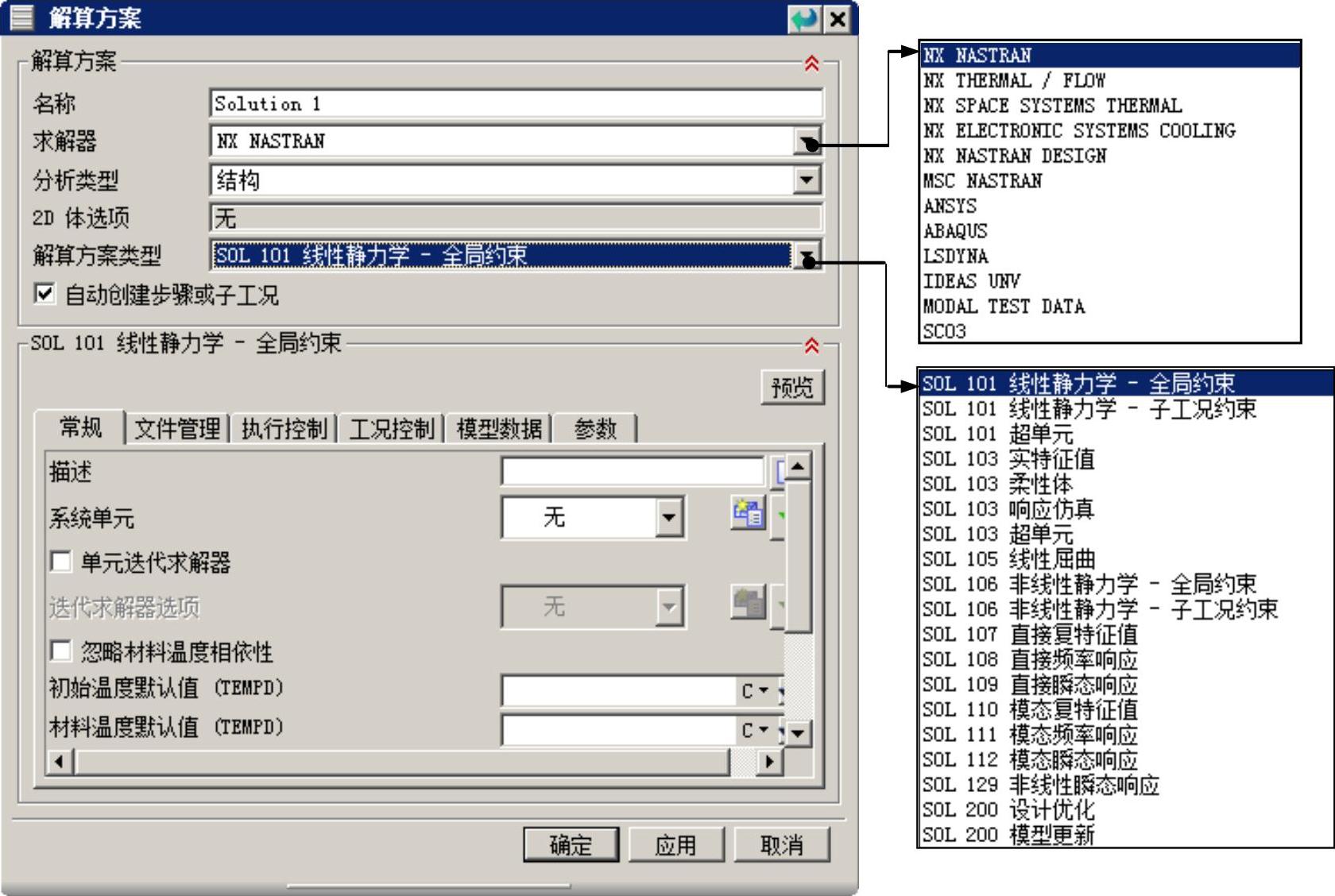Click the horizontal scrollbar left arrow
The width and height of the screenshot is (1335, 896).
click(x=60, y=762)
